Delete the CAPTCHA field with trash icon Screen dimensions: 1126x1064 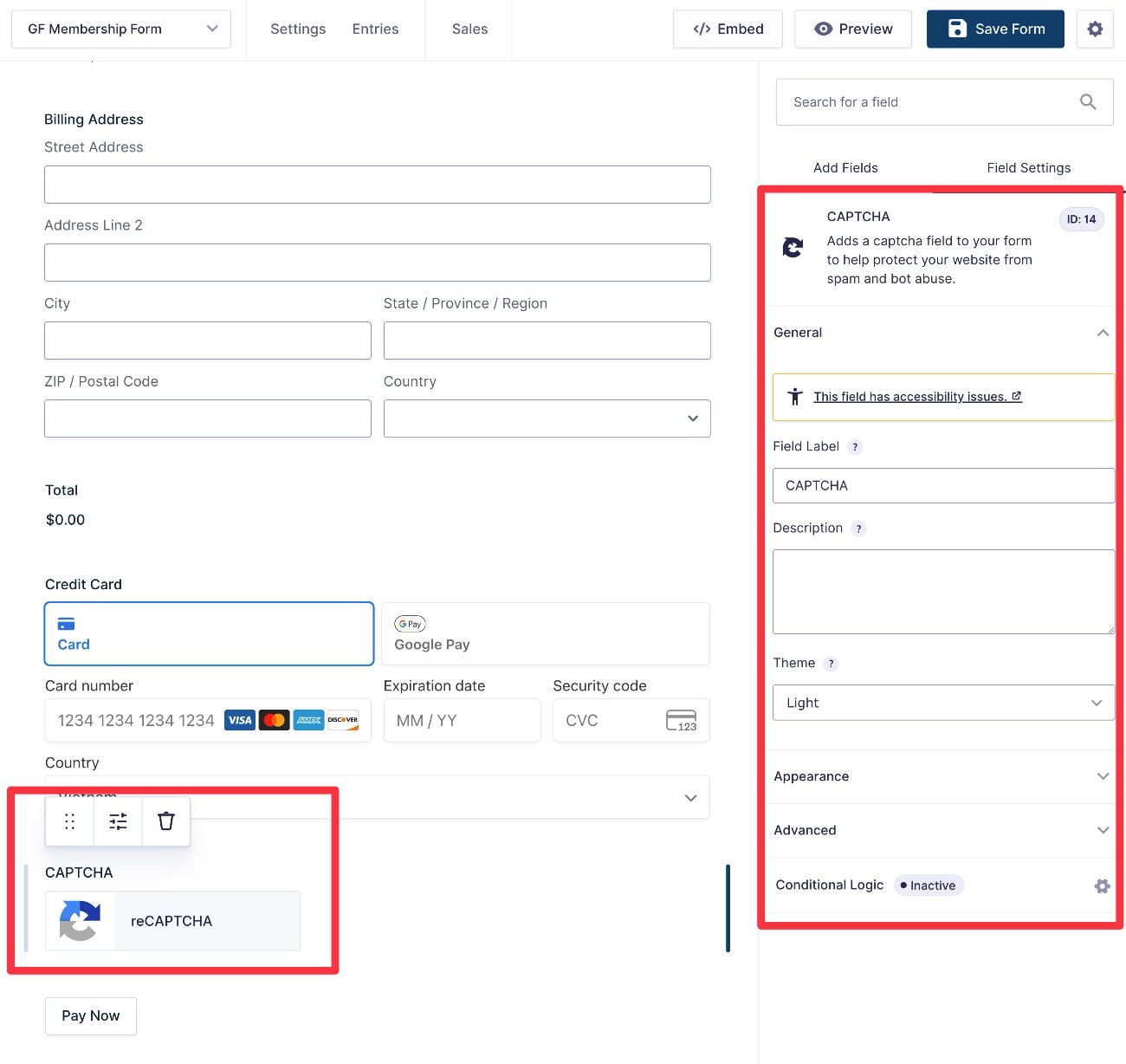pos(166,821)
